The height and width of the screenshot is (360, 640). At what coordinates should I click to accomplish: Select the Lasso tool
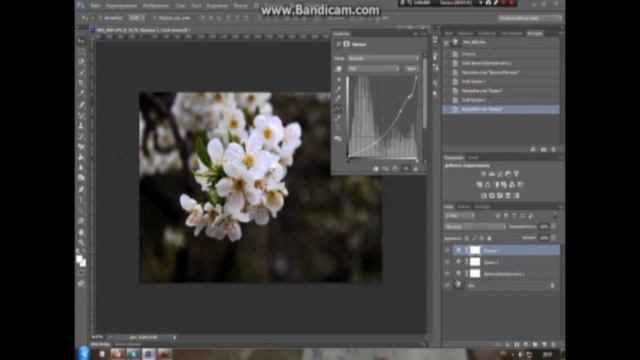(81, 62)
